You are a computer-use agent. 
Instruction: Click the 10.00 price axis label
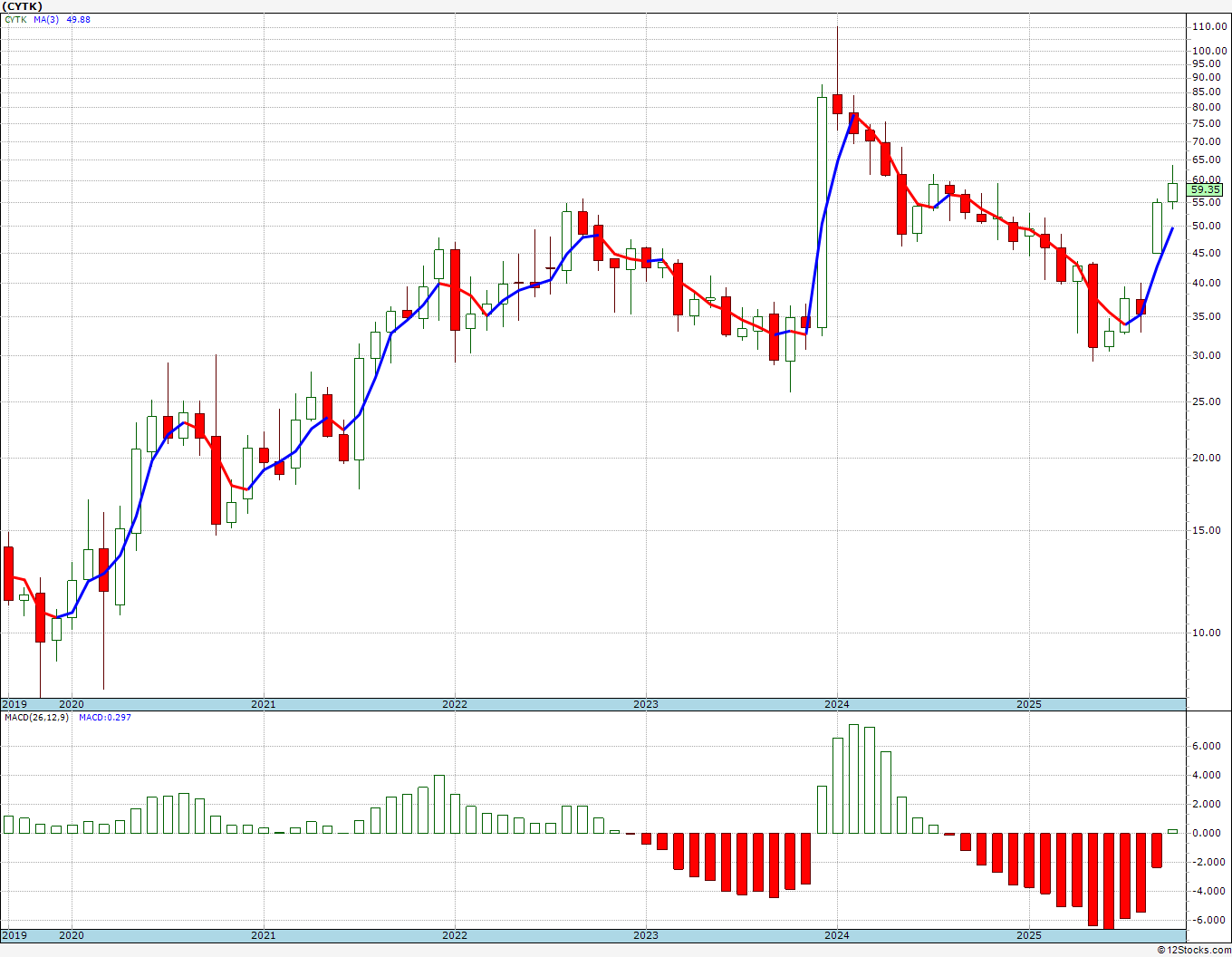1209,633
